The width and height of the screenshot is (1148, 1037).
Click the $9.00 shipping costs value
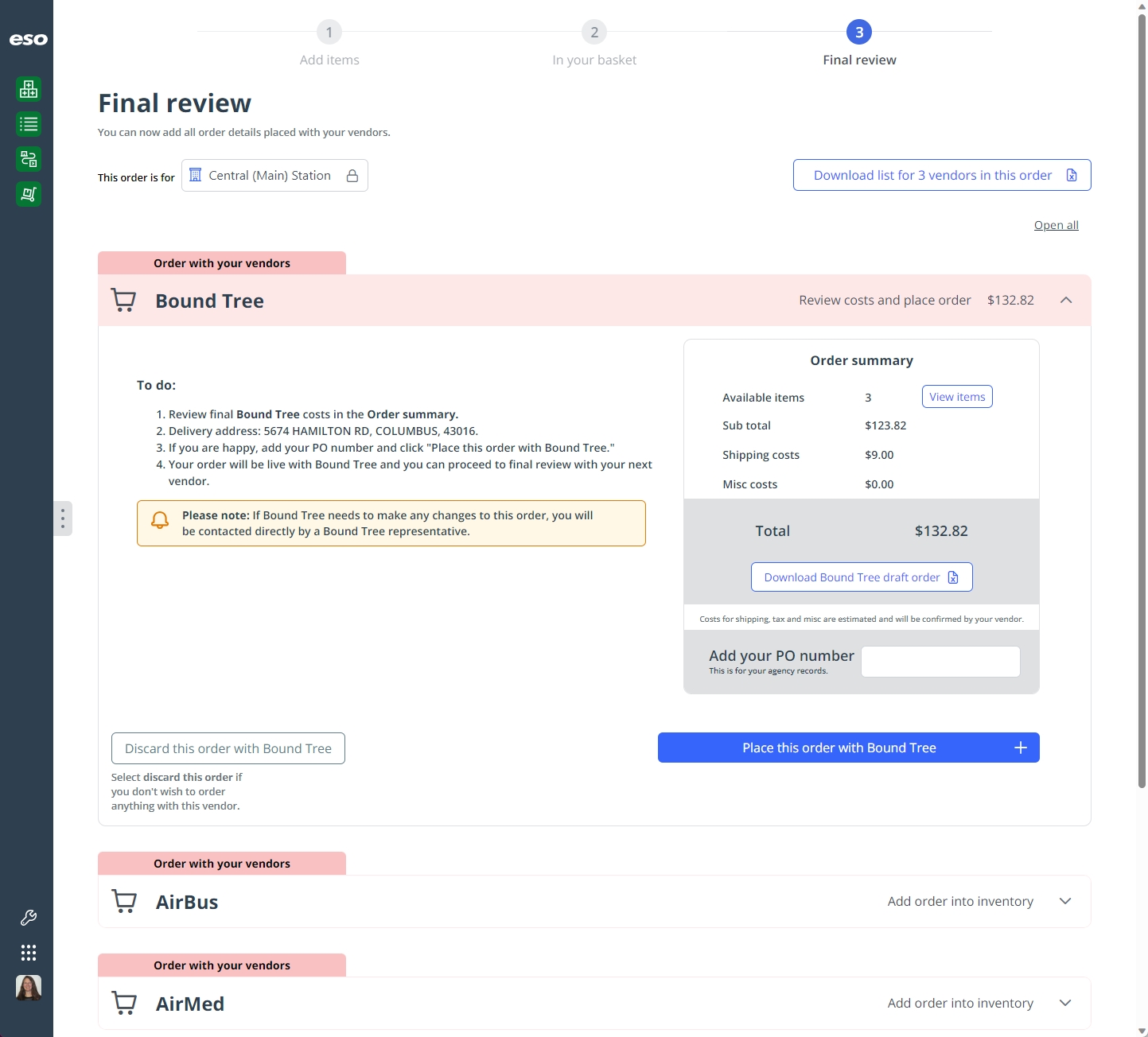tap(879, 455)
